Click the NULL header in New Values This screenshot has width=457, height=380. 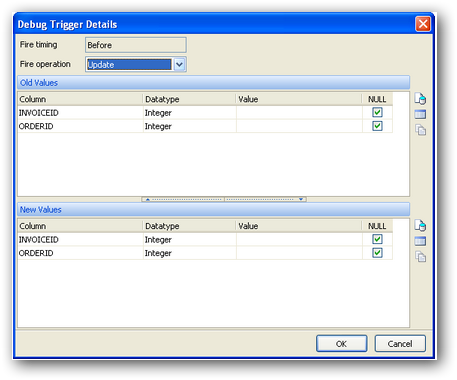coord(377,226)
